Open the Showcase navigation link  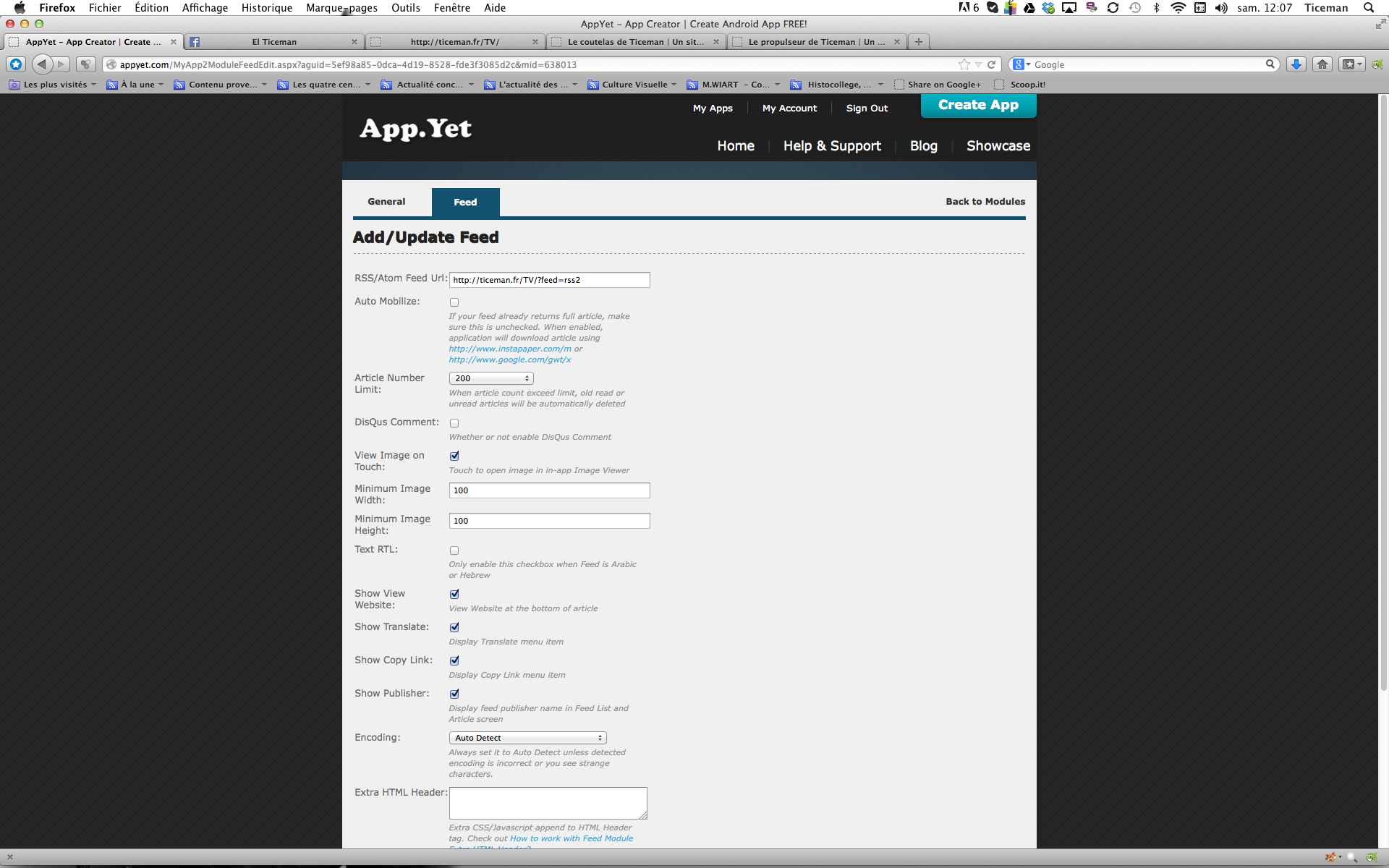coord(998,146)
